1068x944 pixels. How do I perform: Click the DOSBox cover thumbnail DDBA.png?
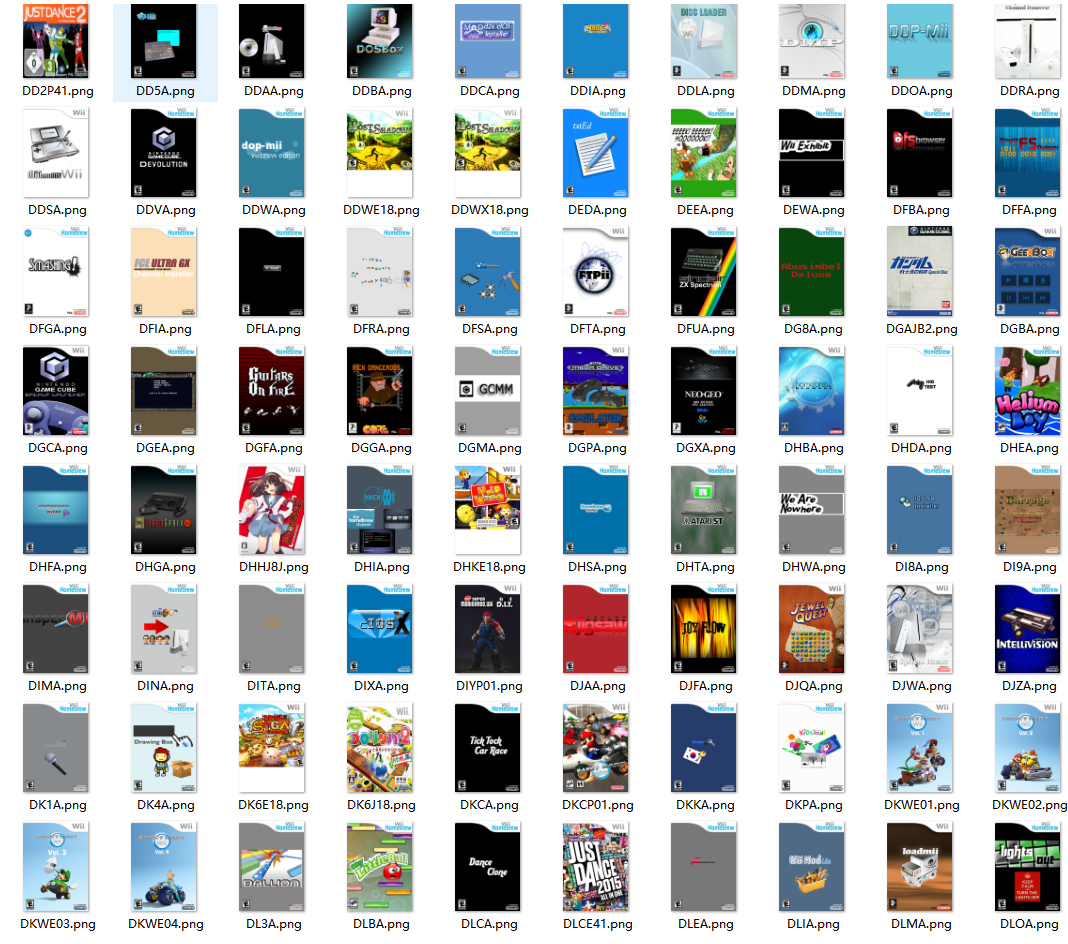(380, 42)
